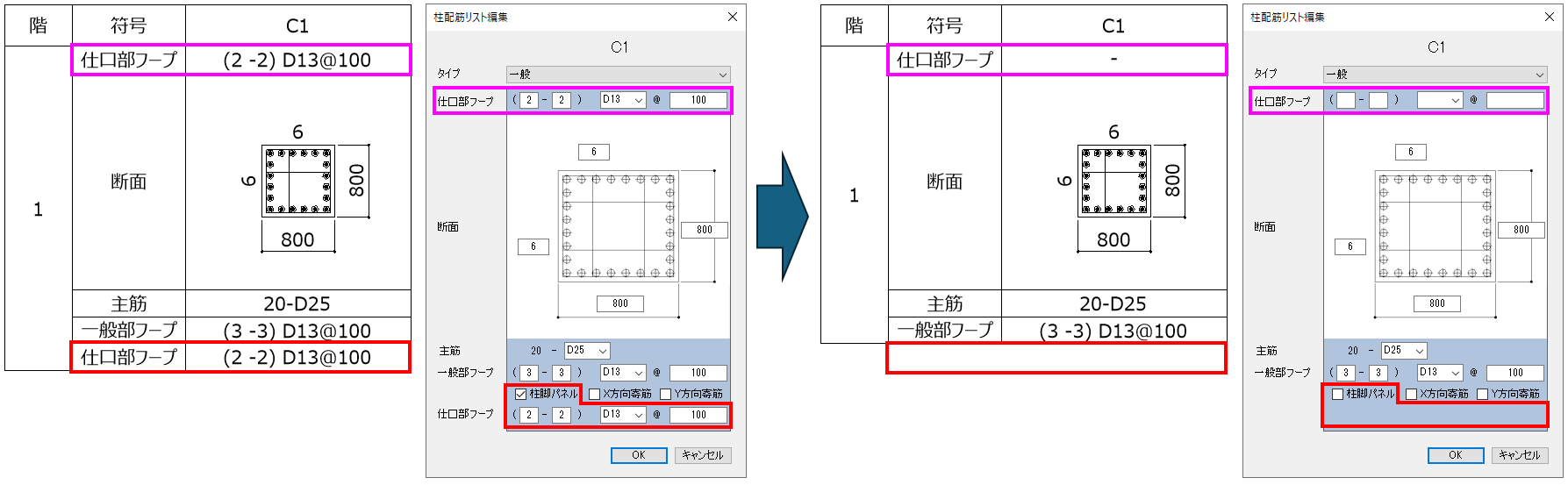1568x485 pixels.
Task: Click section width 800 field below drawing, left dialog
Action: point(620,303)
